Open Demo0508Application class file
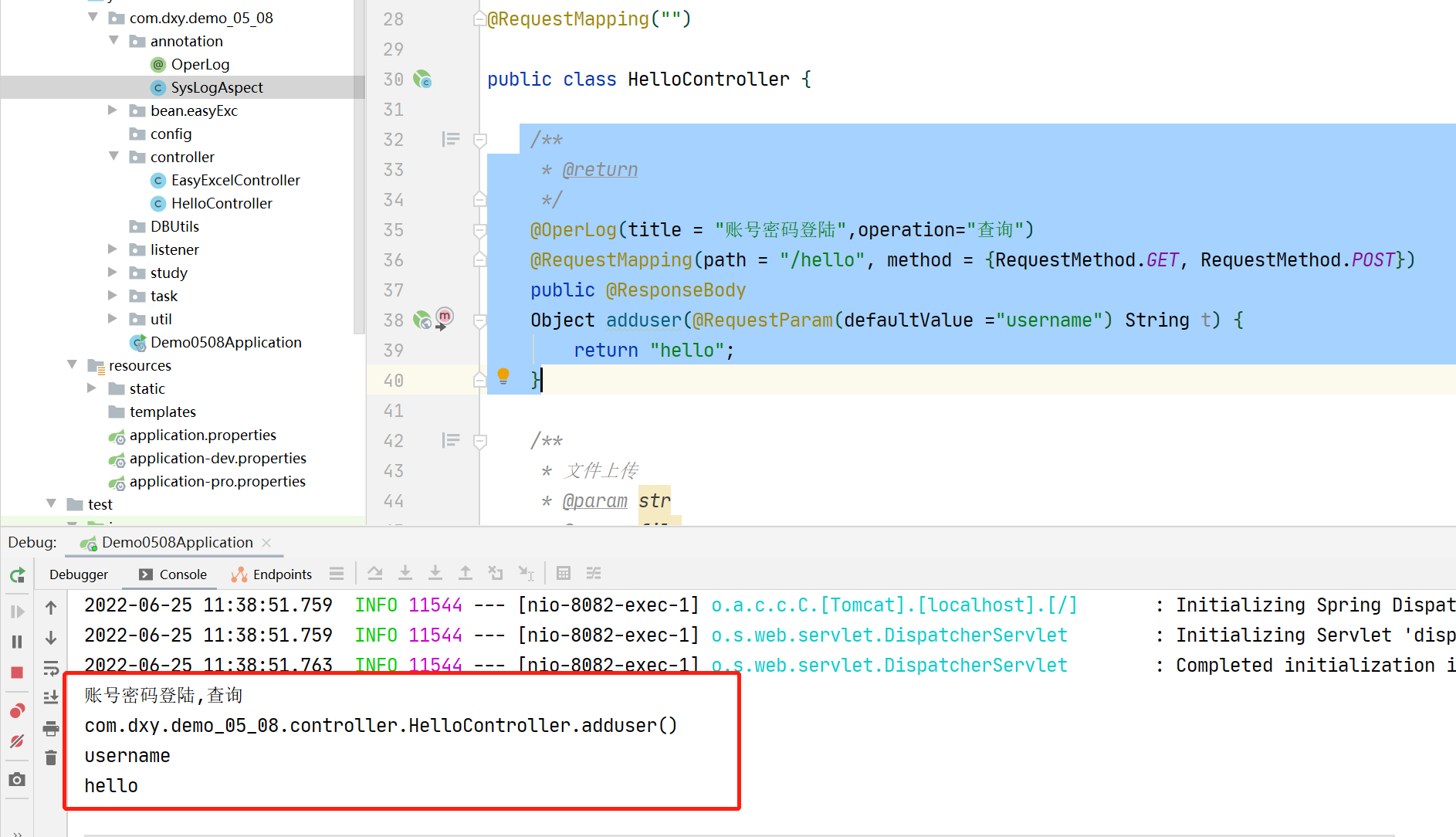Screen dimensions: 1456x837 tap(215, 342)
